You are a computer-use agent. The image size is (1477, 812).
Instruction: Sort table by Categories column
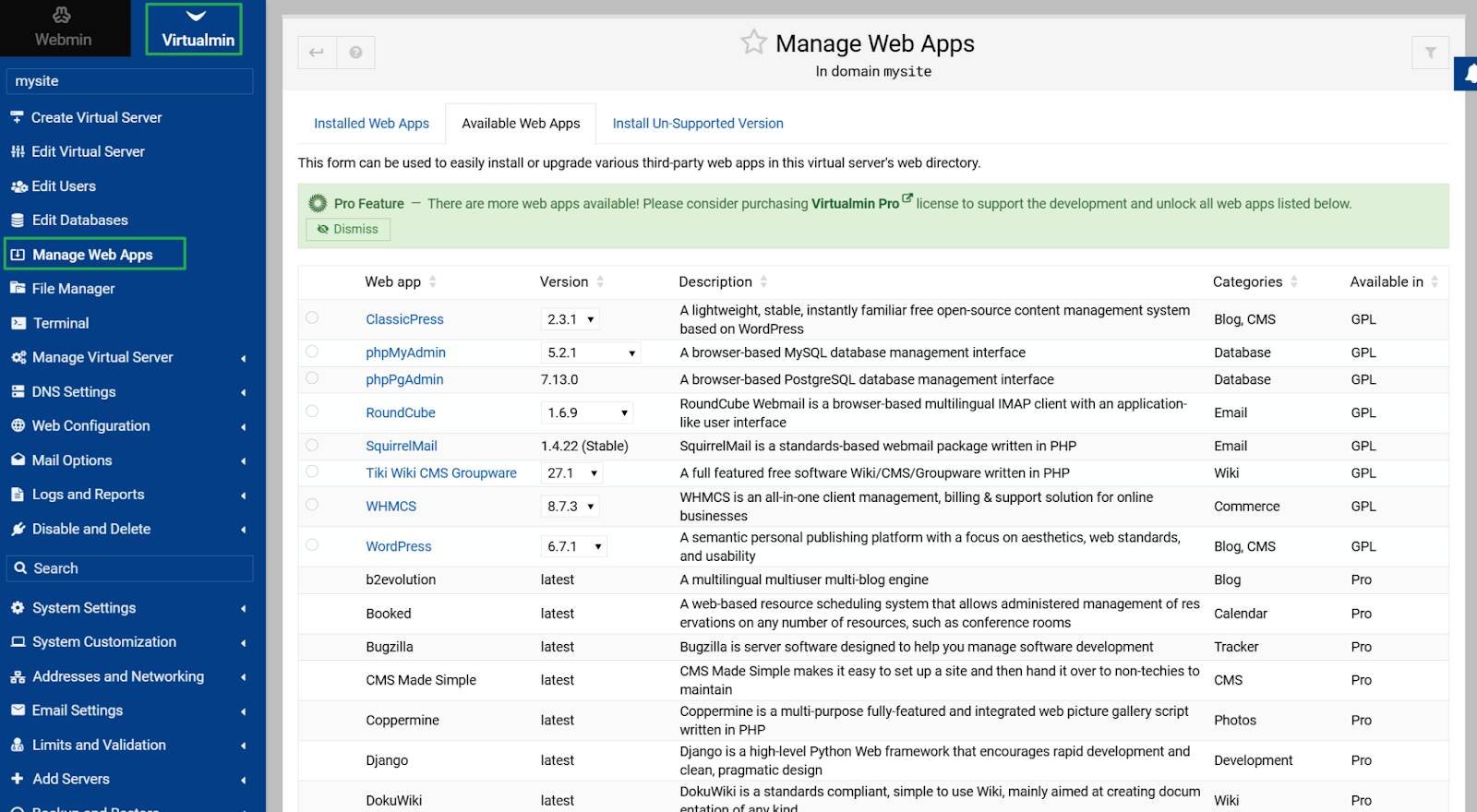coord(1255,281)
